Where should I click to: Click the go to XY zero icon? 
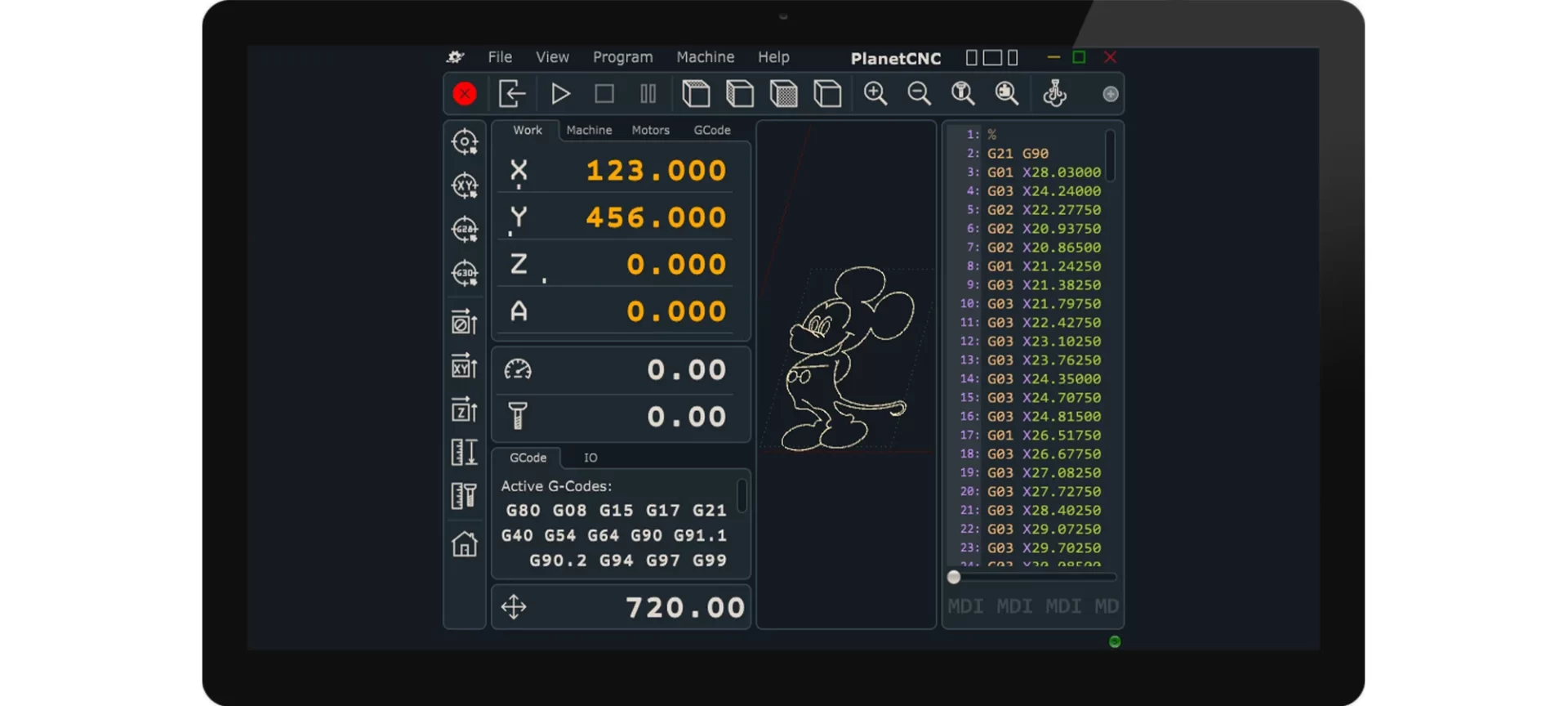coord(465,186)
